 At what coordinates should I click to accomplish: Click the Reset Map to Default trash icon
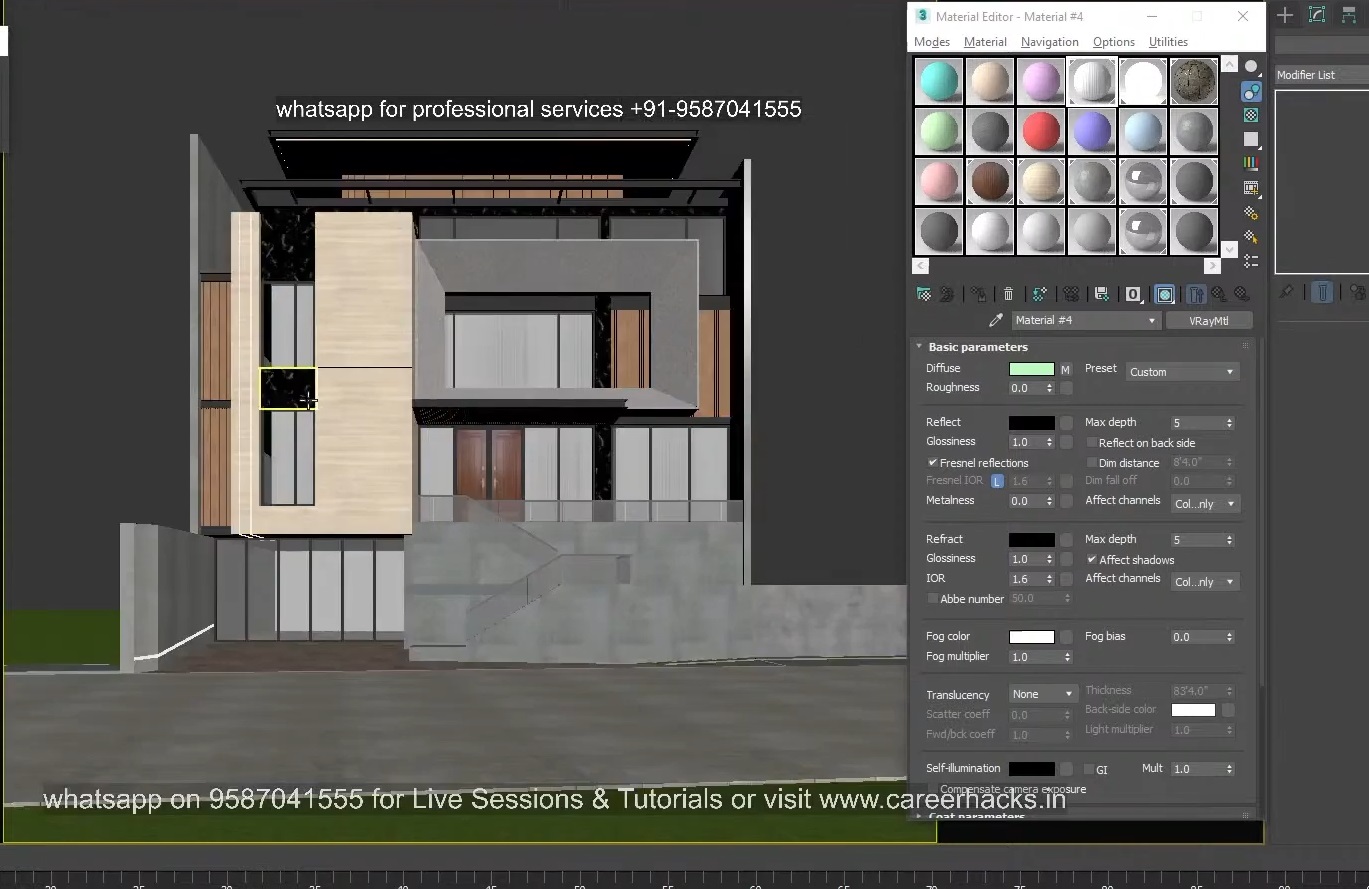(1008, 293)
